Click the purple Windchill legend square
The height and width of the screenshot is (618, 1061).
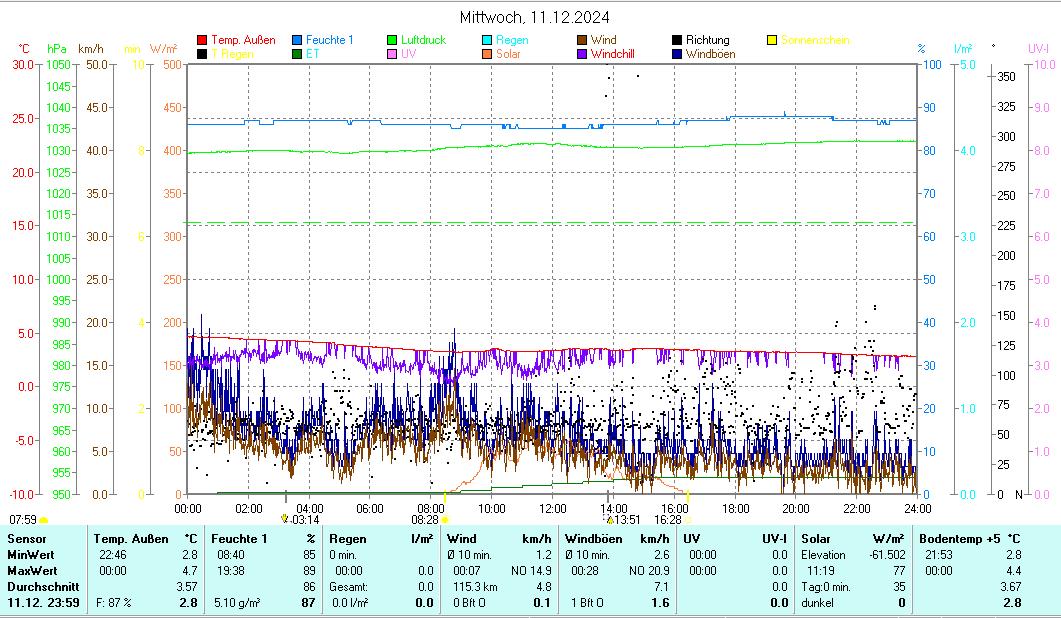coord(582,54)
